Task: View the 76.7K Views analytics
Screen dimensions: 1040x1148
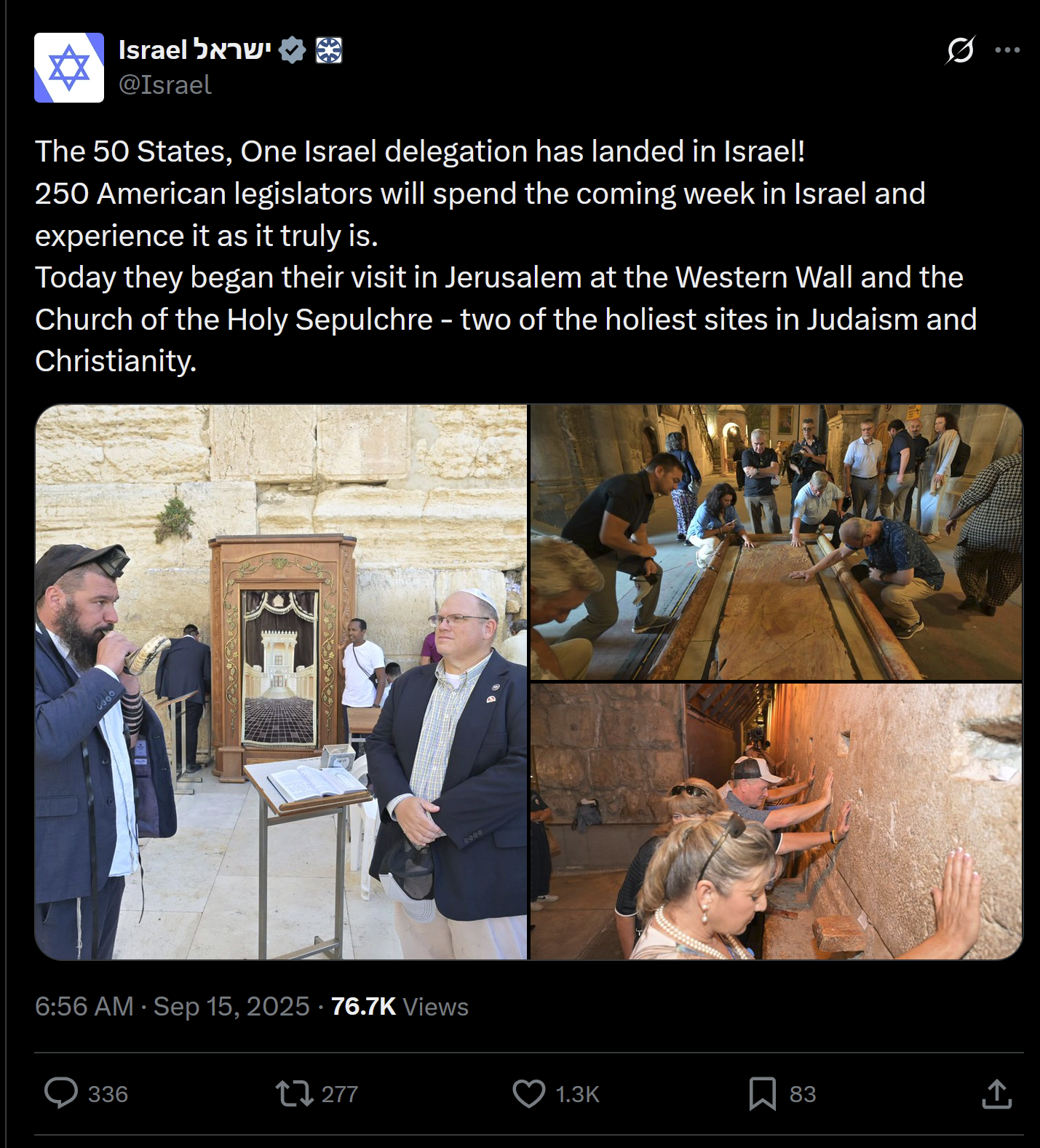Action: tap(400, 1006)
